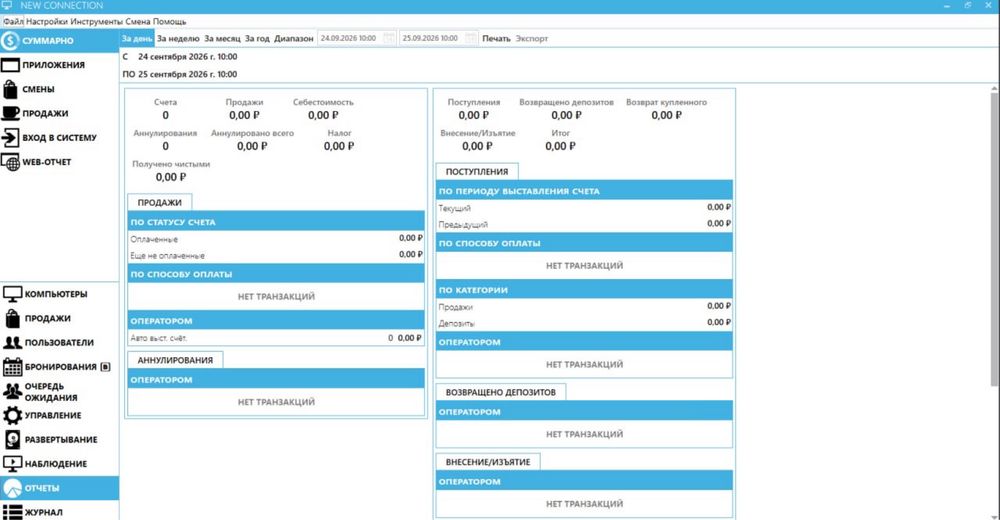Open the Суммарно summary report

[59, 41]
